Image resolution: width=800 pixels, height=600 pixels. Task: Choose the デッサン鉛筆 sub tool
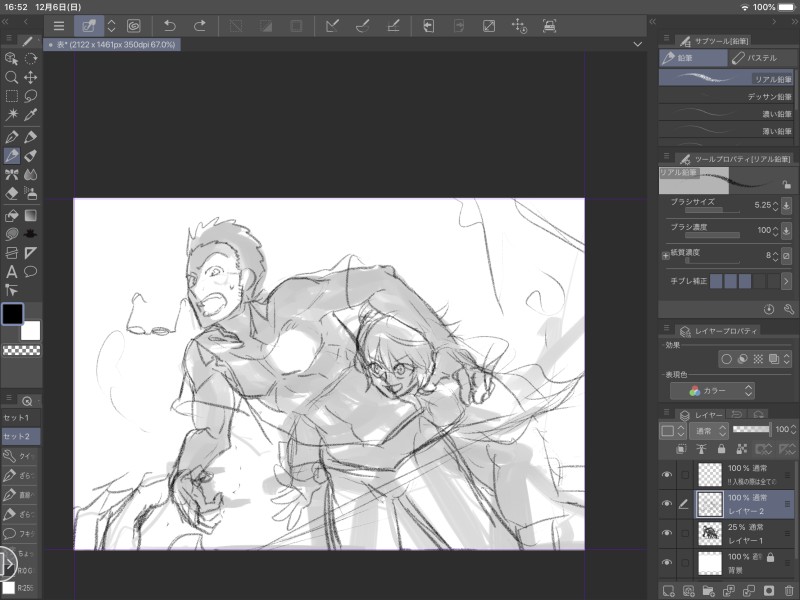726,96
